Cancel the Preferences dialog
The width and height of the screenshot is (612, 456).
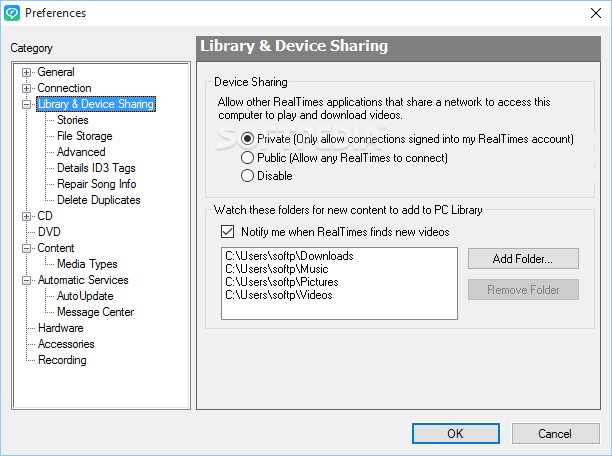click(555, 434)
